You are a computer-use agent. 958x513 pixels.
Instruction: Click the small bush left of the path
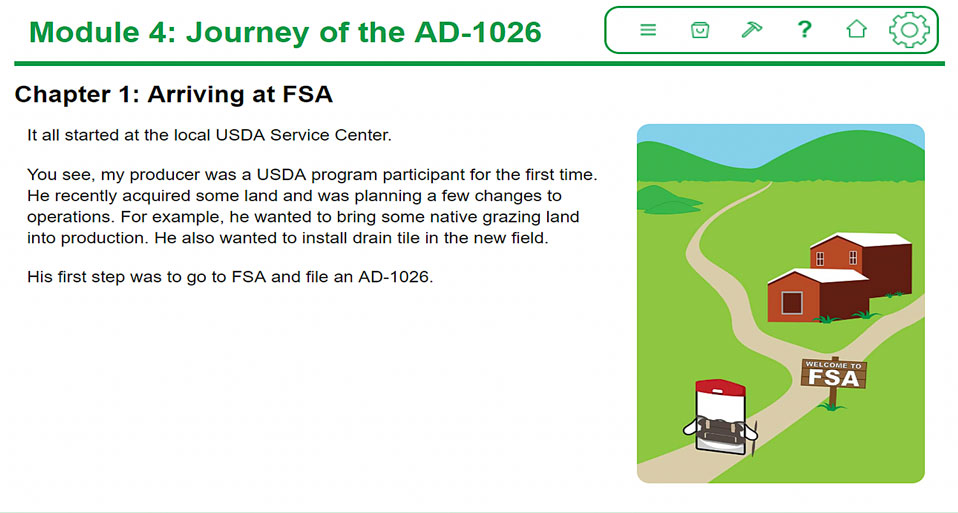666,200
